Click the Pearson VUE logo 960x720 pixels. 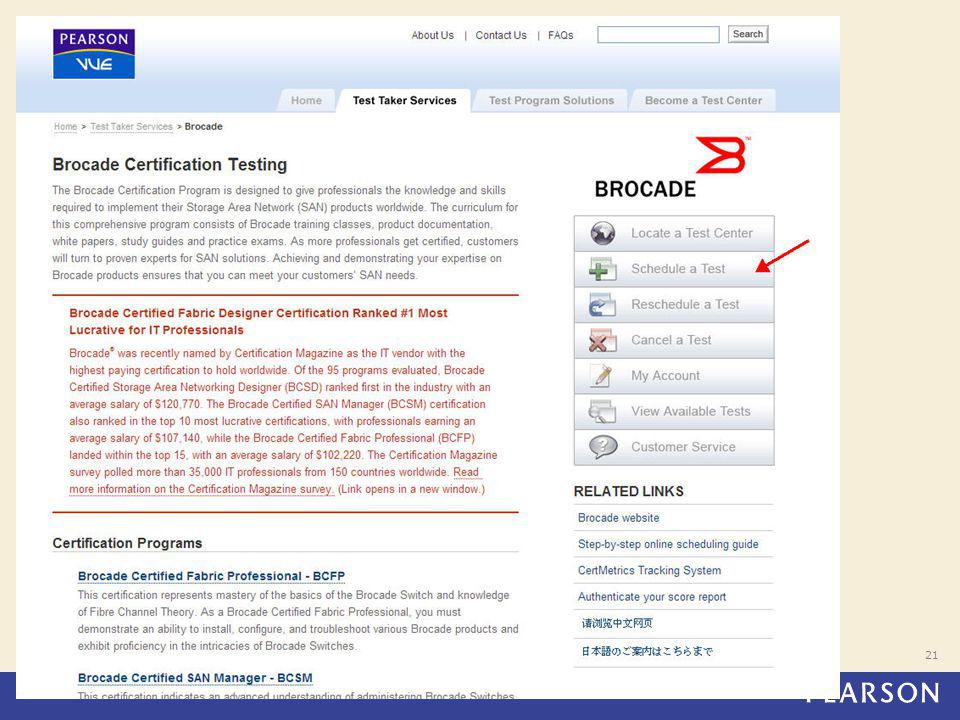(x=94, y=54)
